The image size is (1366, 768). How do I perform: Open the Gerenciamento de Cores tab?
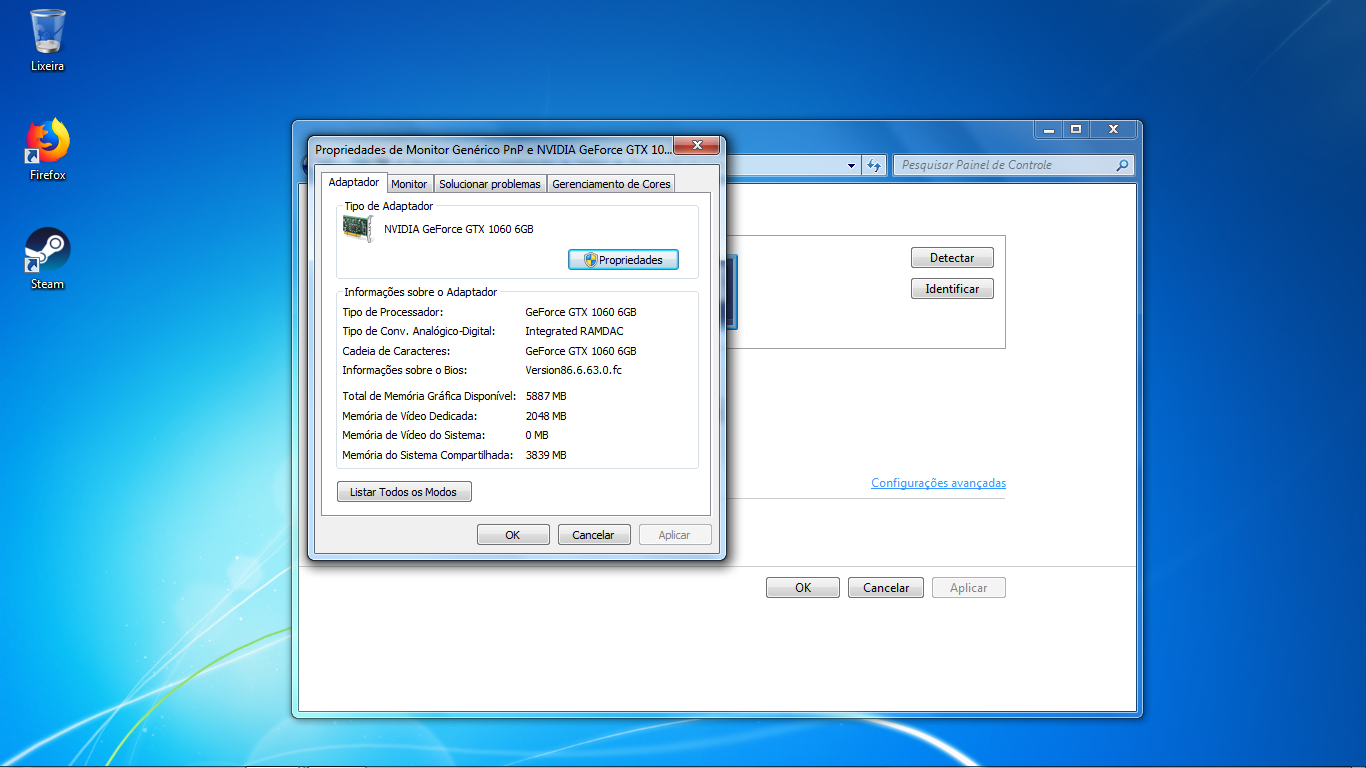click(611, 184)
